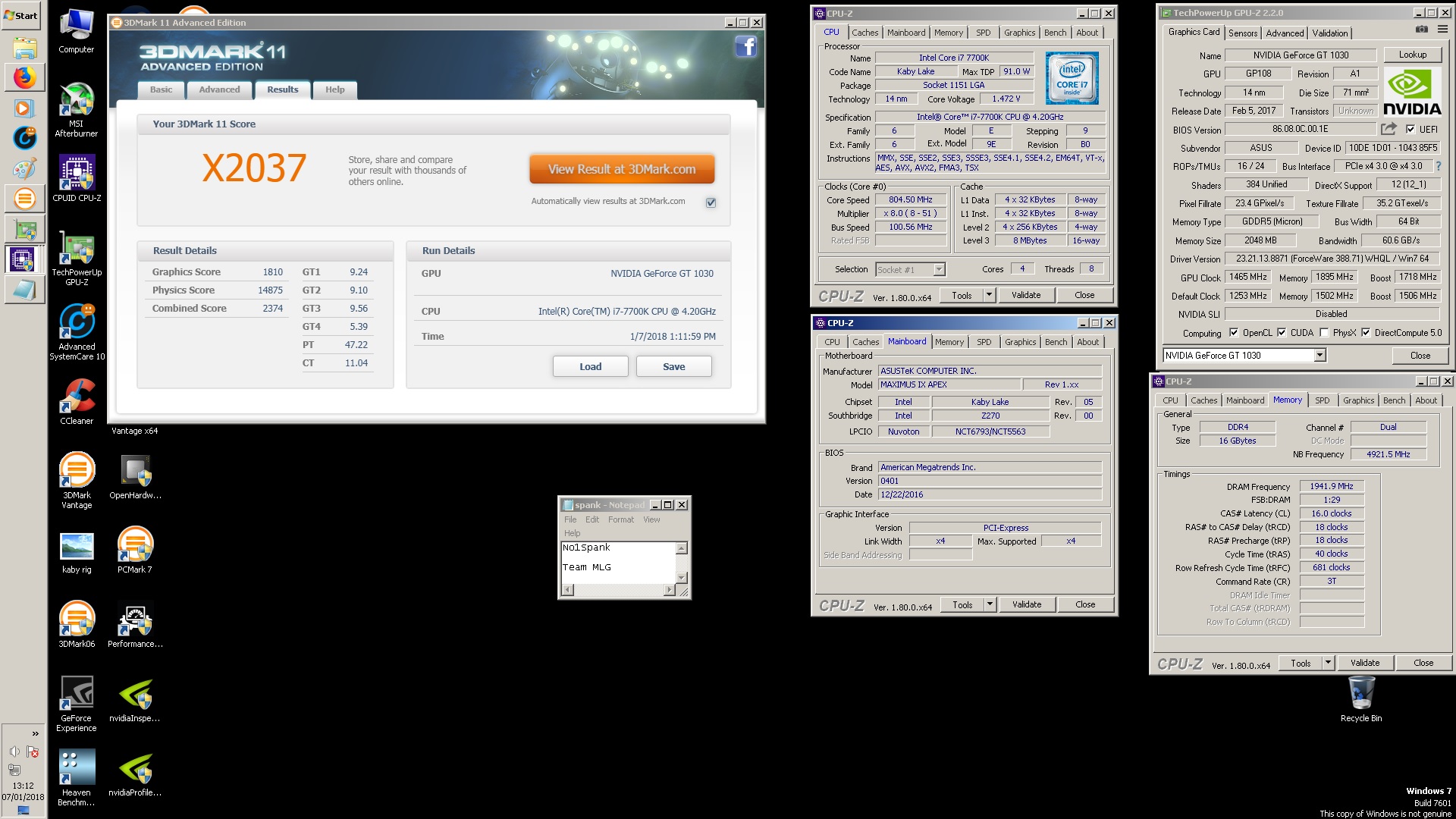Image resolution: width=1456 pixels, height=819 pixels.
Task: Click the Load button in Run Details
Action: click(590, 366)
